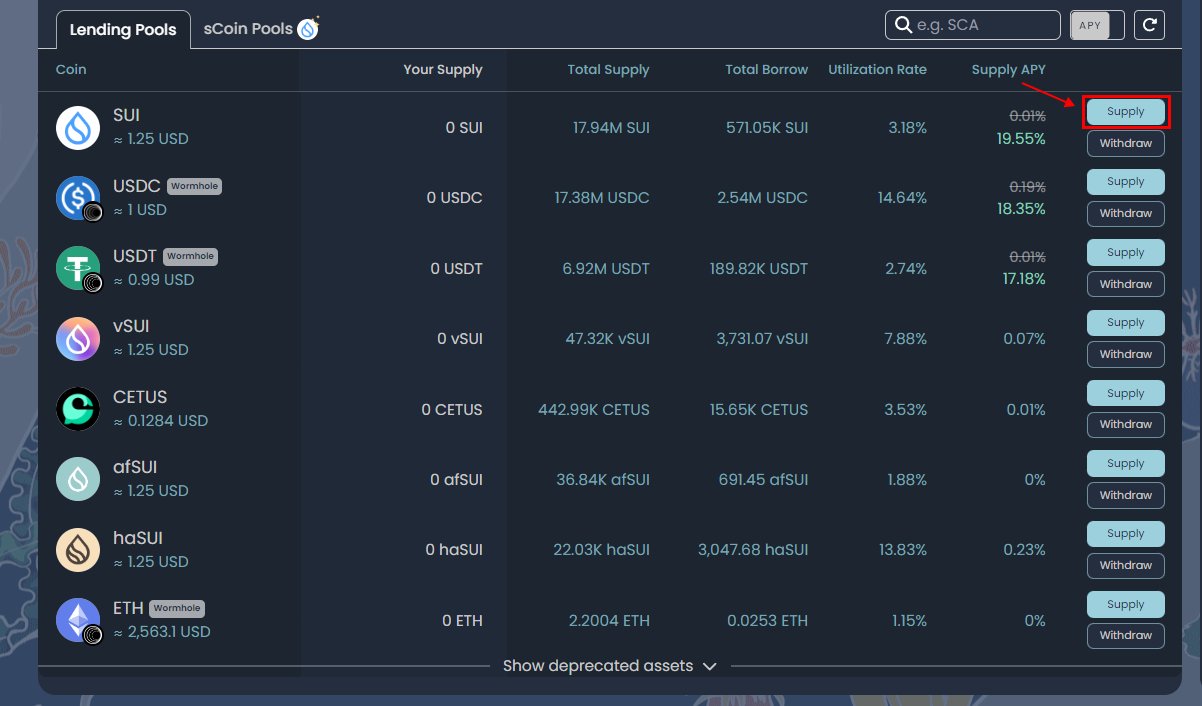Click the USDC coin logo

(78, 198)
